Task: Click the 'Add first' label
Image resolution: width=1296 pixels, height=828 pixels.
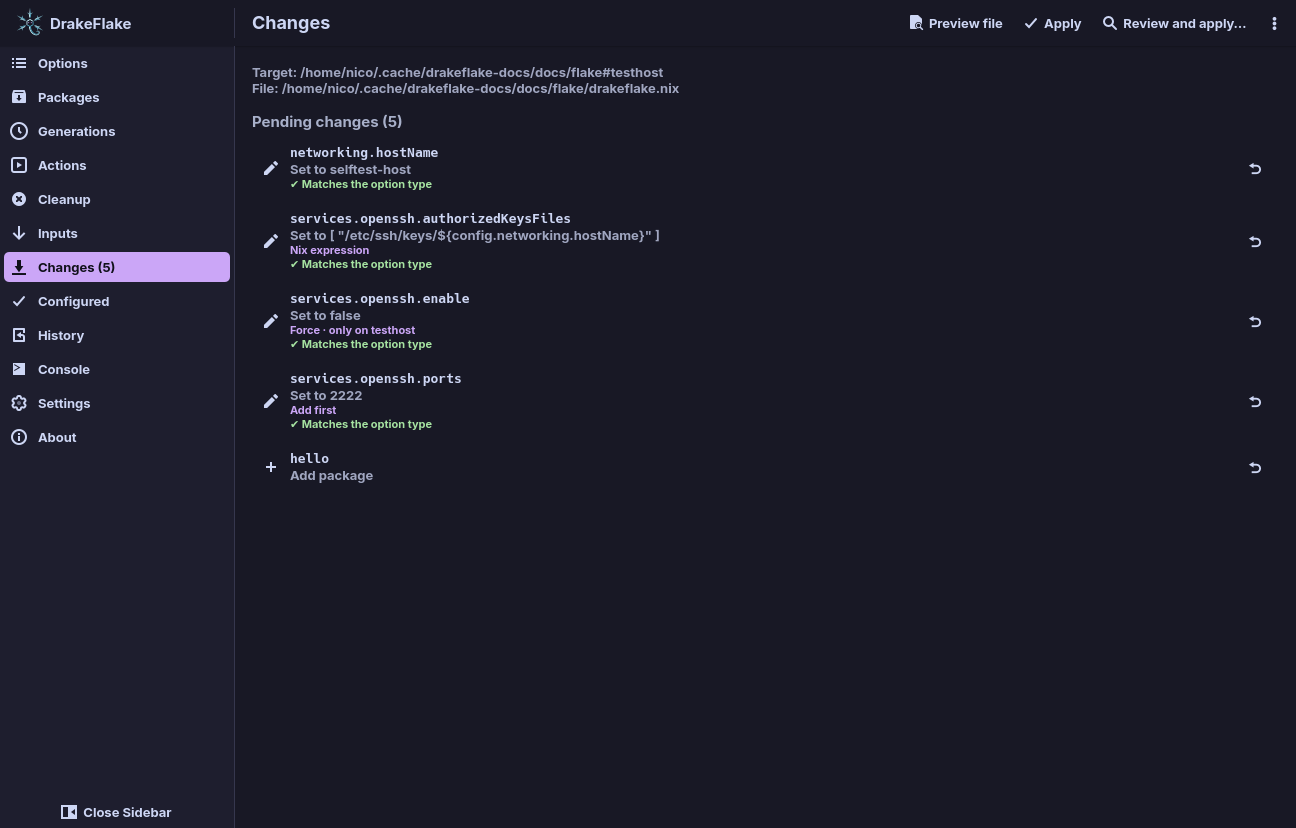Action: (x=313, y=410)
